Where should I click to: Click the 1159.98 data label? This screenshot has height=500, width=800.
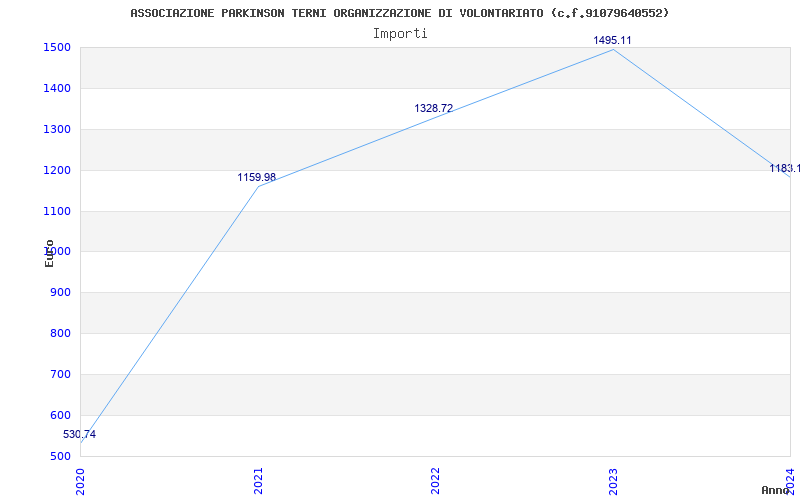[x=257, y=178]
